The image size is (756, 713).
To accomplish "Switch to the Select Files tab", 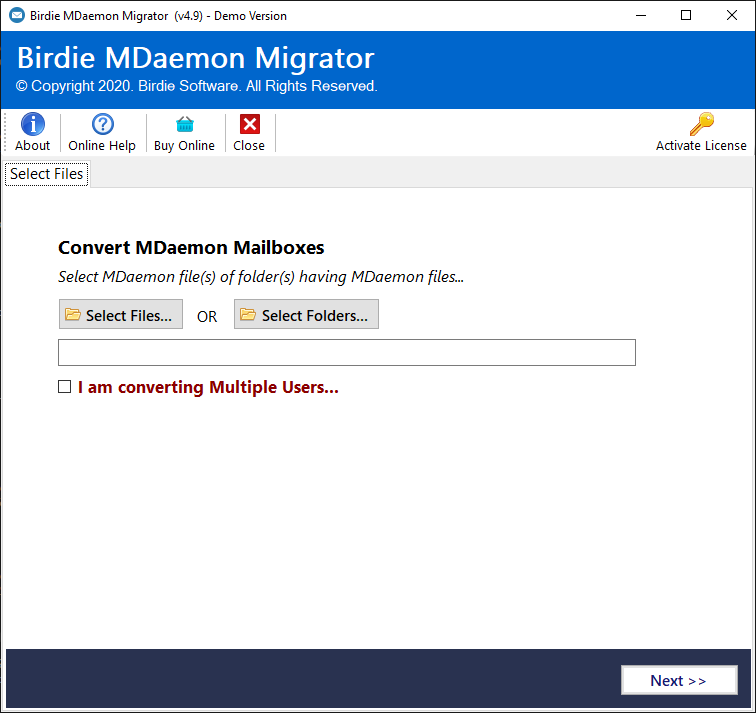I will pyautogui.click(x=47, y=174).
